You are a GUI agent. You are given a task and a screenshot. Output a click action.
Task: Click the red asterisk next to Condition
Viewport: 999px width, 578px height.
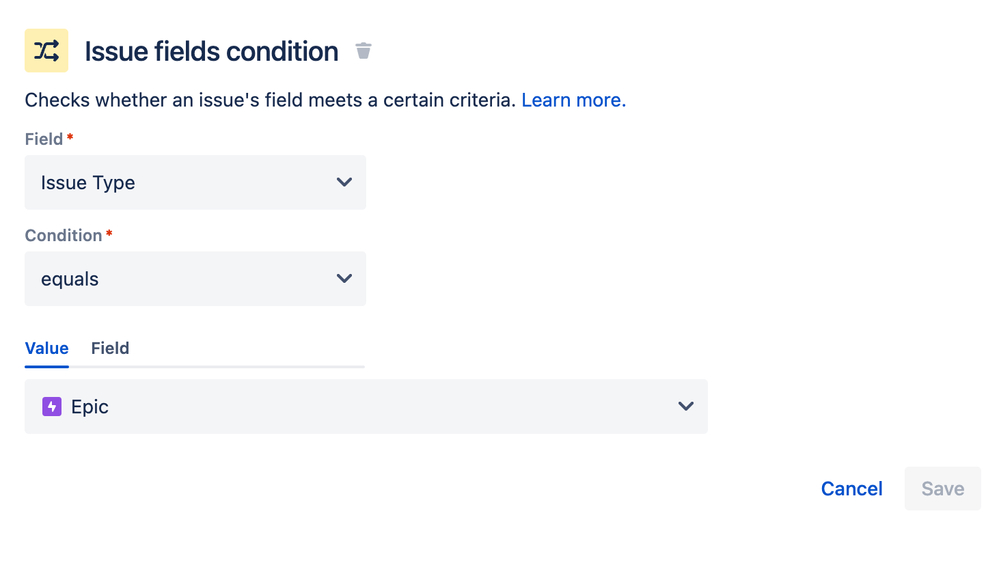pyautogui.click(x=109, y=233)
